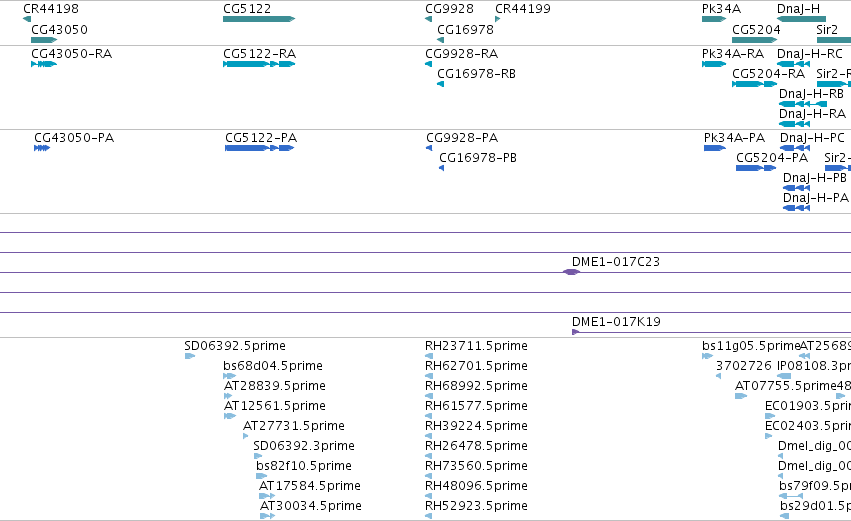This screenshot has width=851, height=521.
Task: Select the CG9928 gene label
Action: [449, 9]
